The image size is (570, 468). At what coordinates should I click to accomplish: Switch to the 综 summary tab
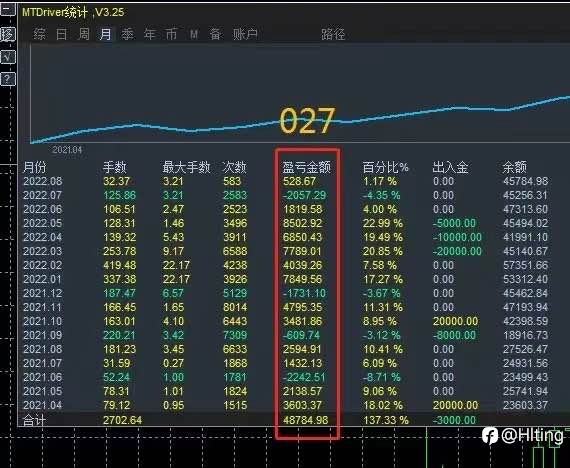pyautogui.click(x=39, y=34)
